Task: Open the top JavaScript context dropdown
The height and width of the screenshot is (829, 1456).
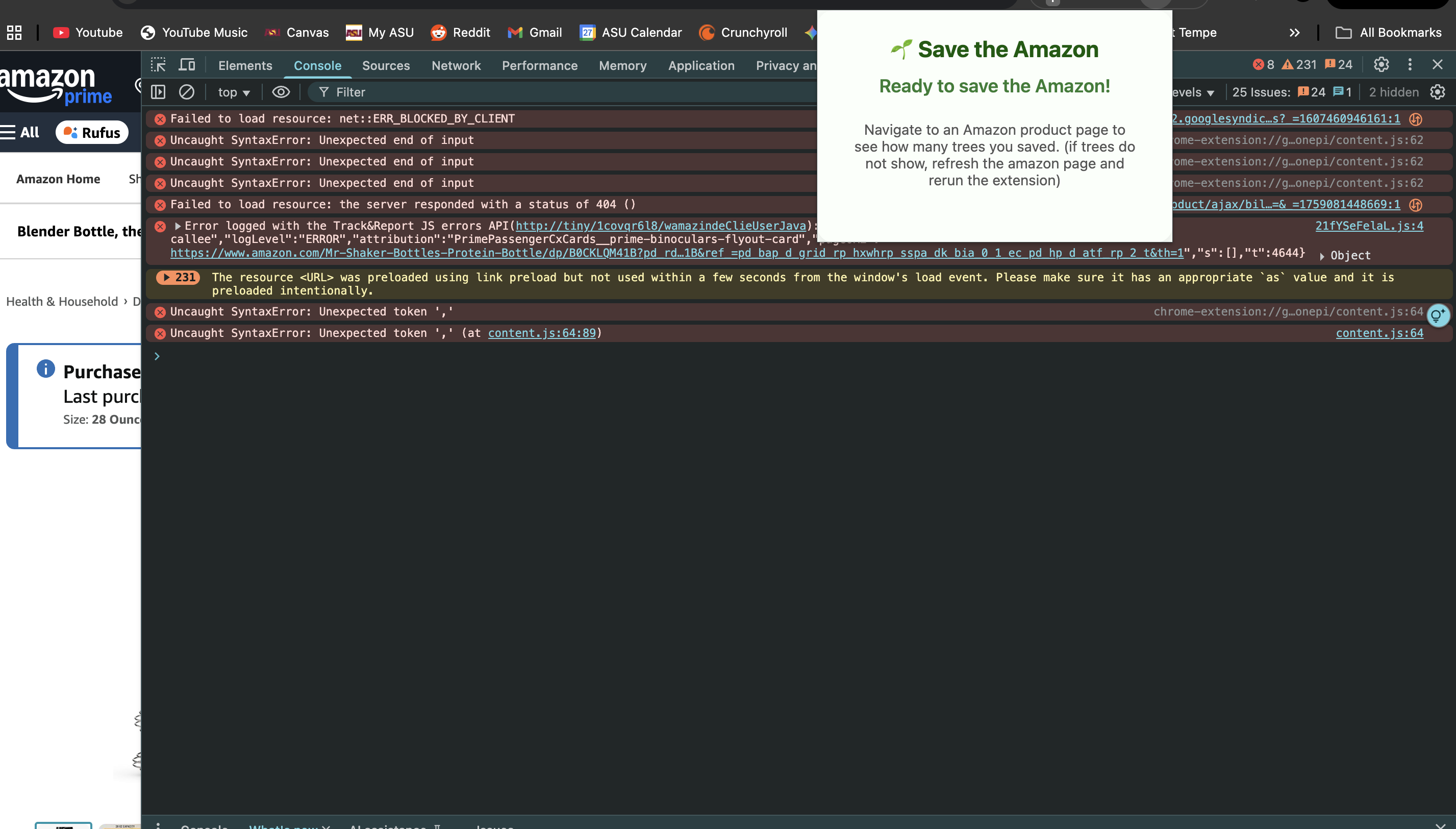Action: coord(234,92)
